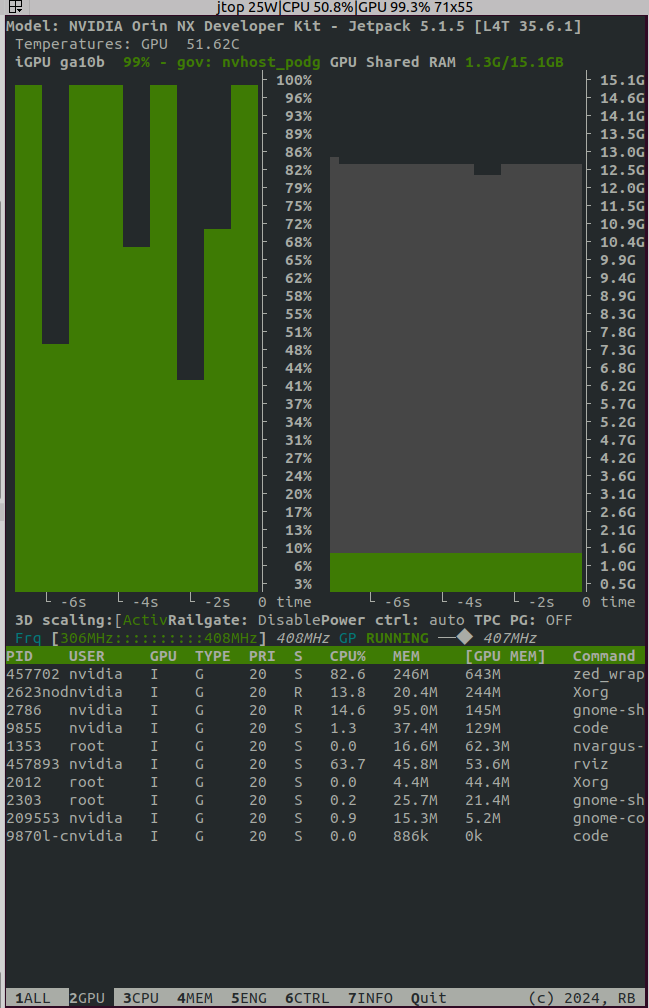This screenshot has width=649, height=1008.
Task: Click the 643M GPU MEM value
Action: click(483, 674)
